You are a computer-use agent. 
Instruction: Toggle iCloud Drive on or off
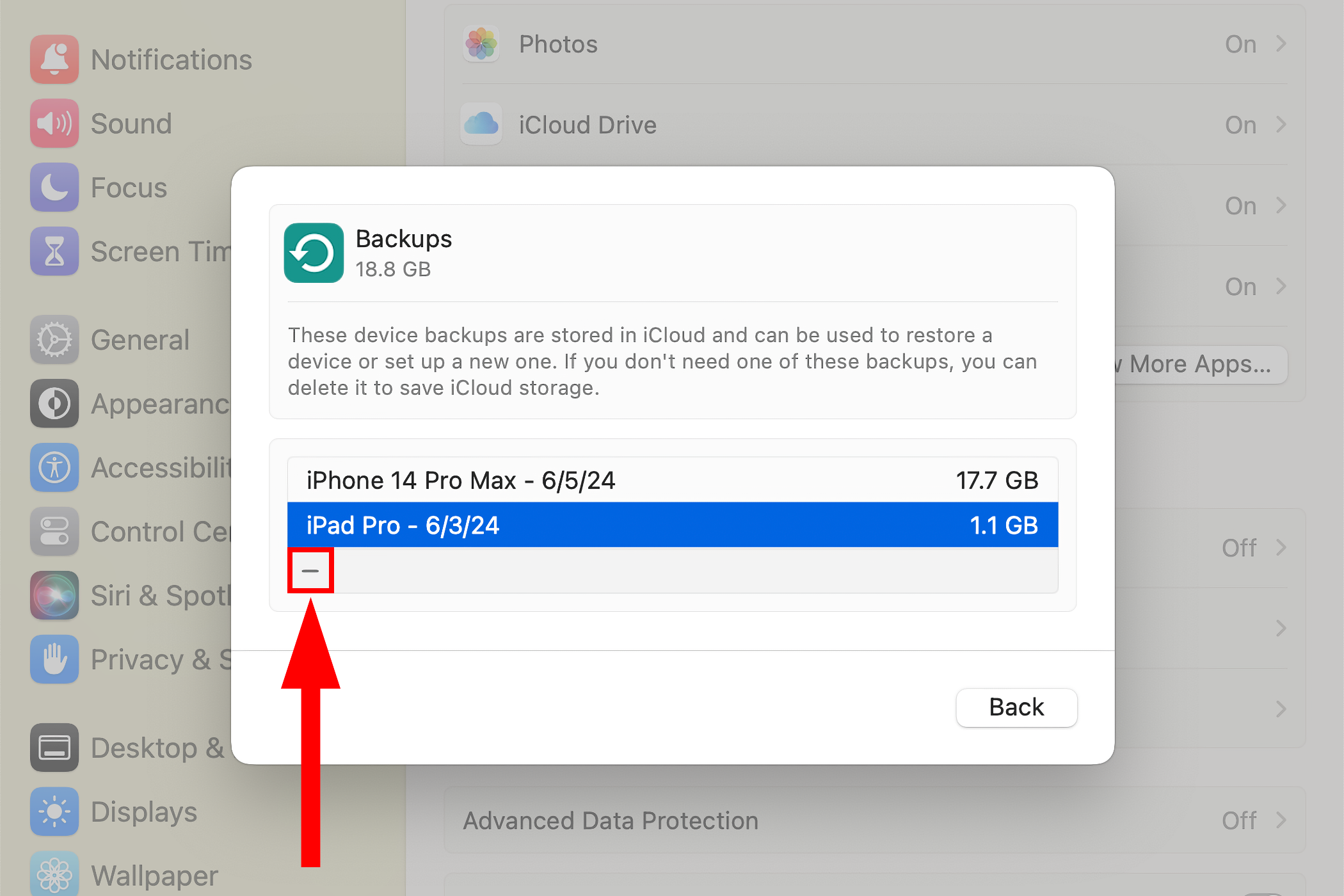click(x=1240, y=124)
